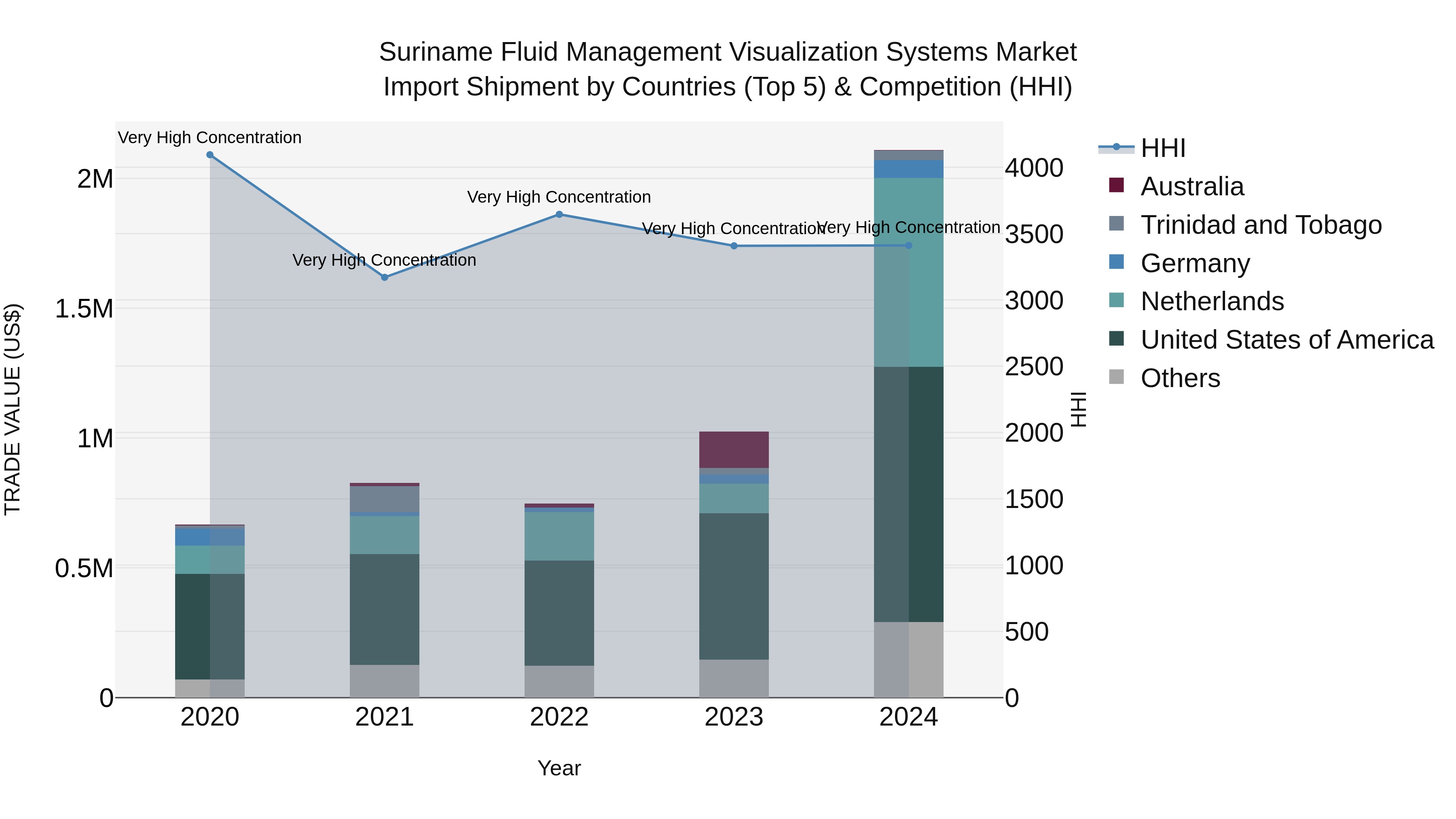Click the TRADE VALUE (US$) axis title
The height and width of the screenshot is (819, 1456).
13,409
